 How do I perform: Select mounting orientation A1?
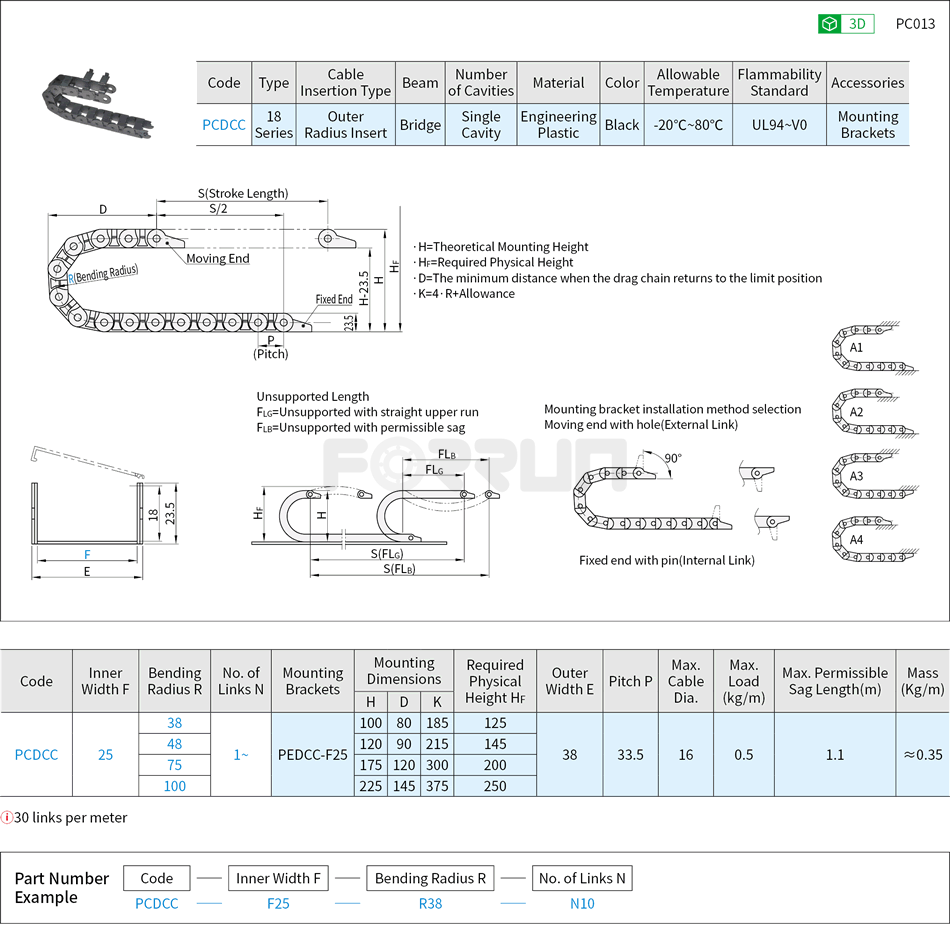[x=873, y=347]
